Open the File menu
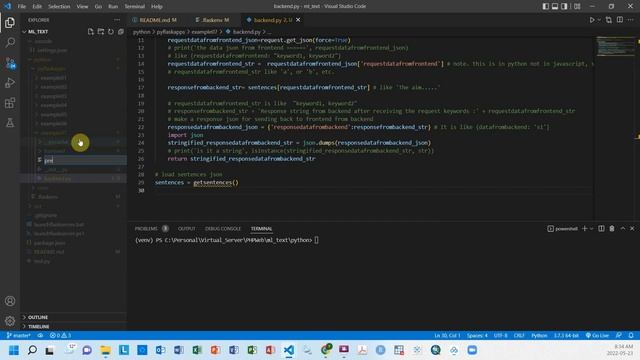Screen dimensions: 640x360 tap(22, 6)
